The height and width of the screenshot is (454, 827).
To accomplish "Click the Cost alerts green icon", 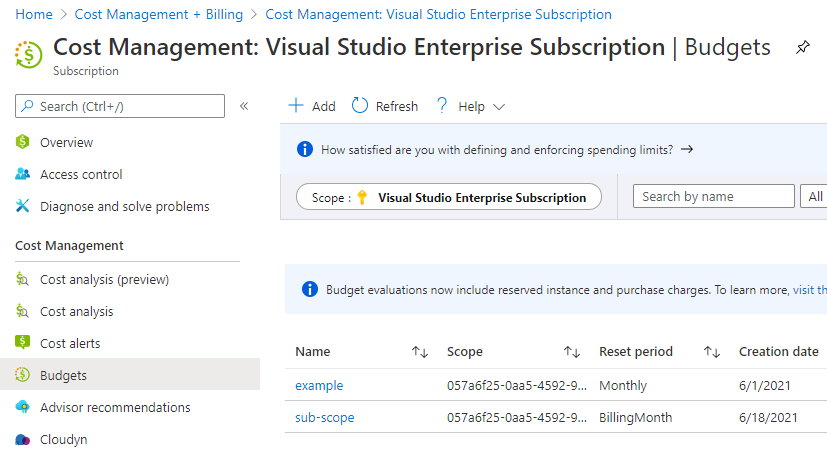I will 22,343.
